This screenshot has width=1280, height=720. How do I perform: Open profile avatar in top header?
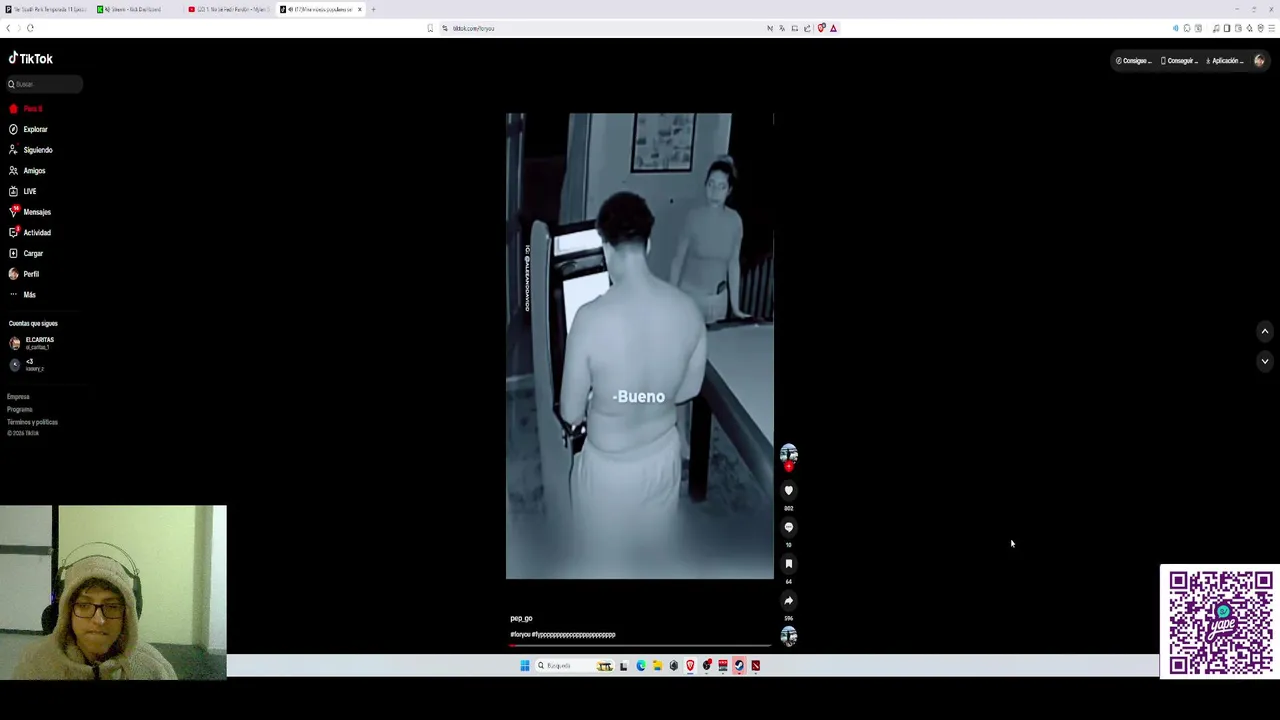(x=1259, y=61)
